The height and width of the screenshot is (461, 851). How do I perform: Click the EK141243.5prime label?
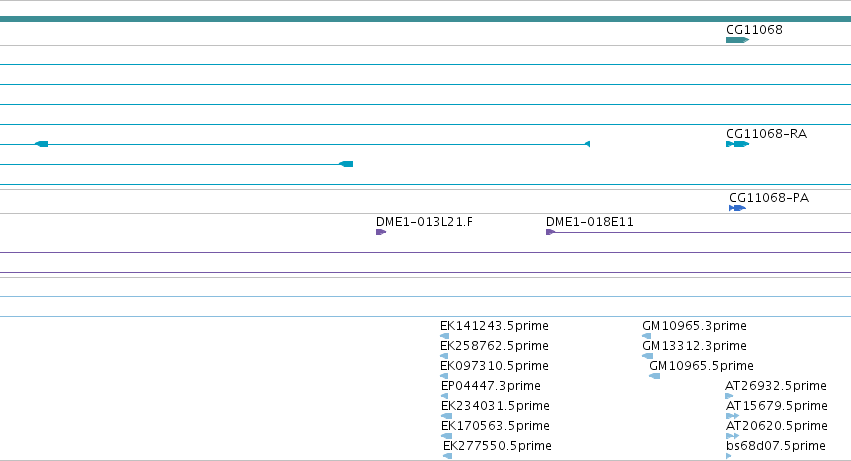(x=494, y=326)
